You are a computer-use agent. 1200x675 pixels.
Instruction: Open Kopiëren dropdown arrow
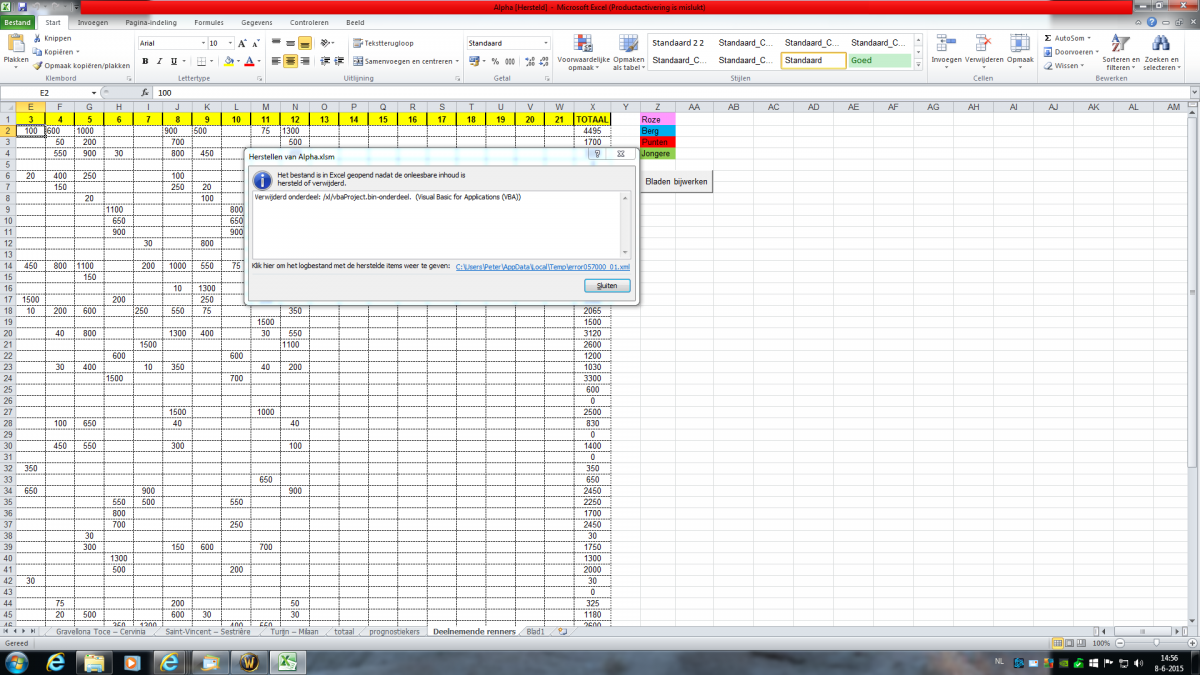76,52
